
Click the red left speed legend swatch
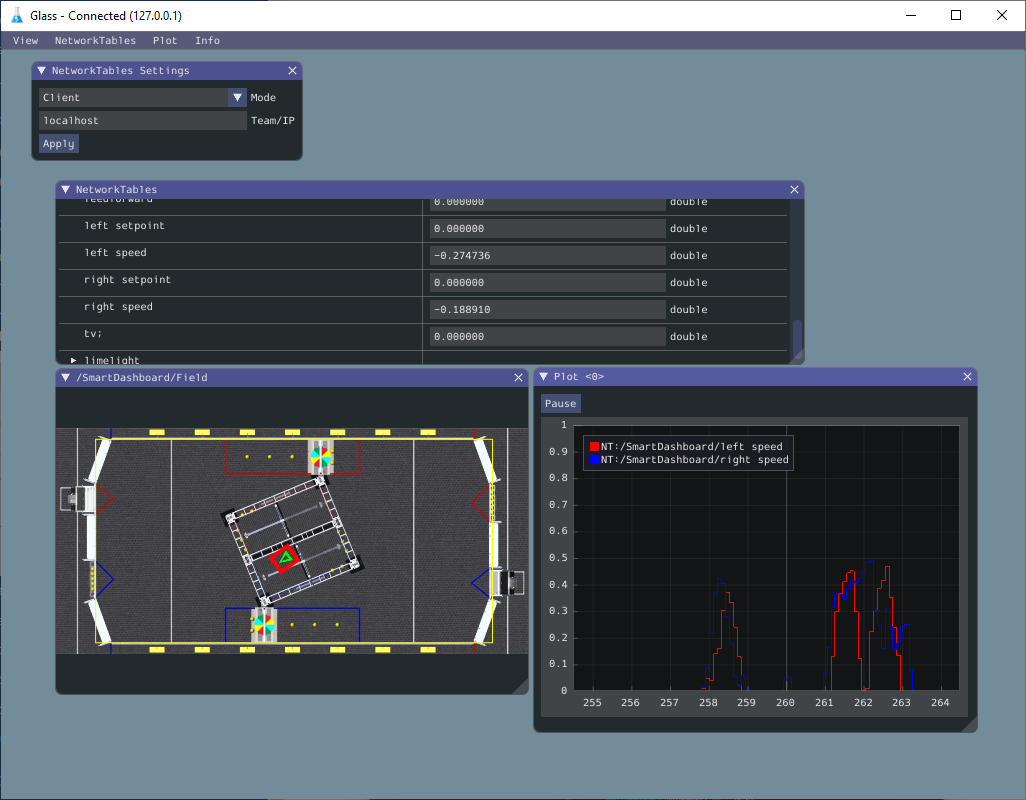point(595,446)
